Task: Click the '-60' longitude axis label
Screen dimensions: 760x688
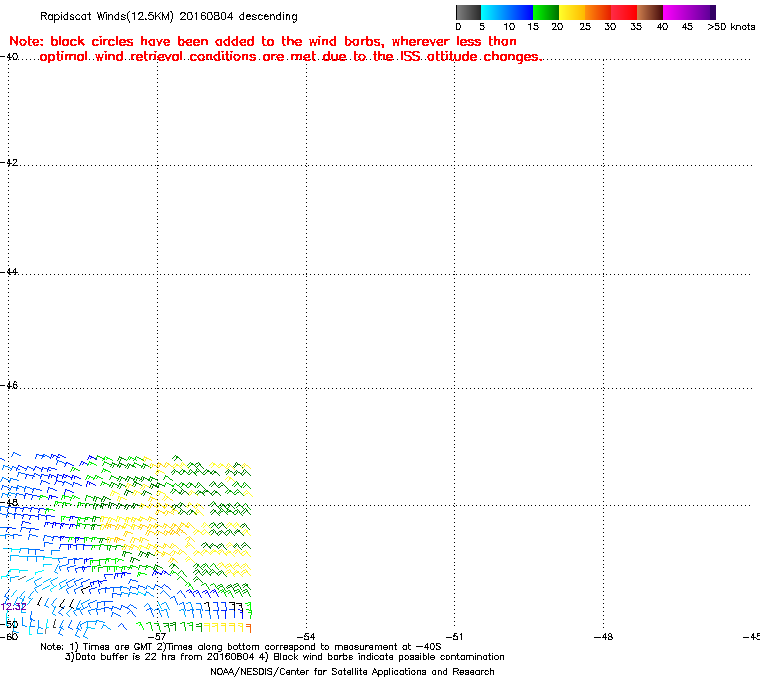Action: point(9,637)
